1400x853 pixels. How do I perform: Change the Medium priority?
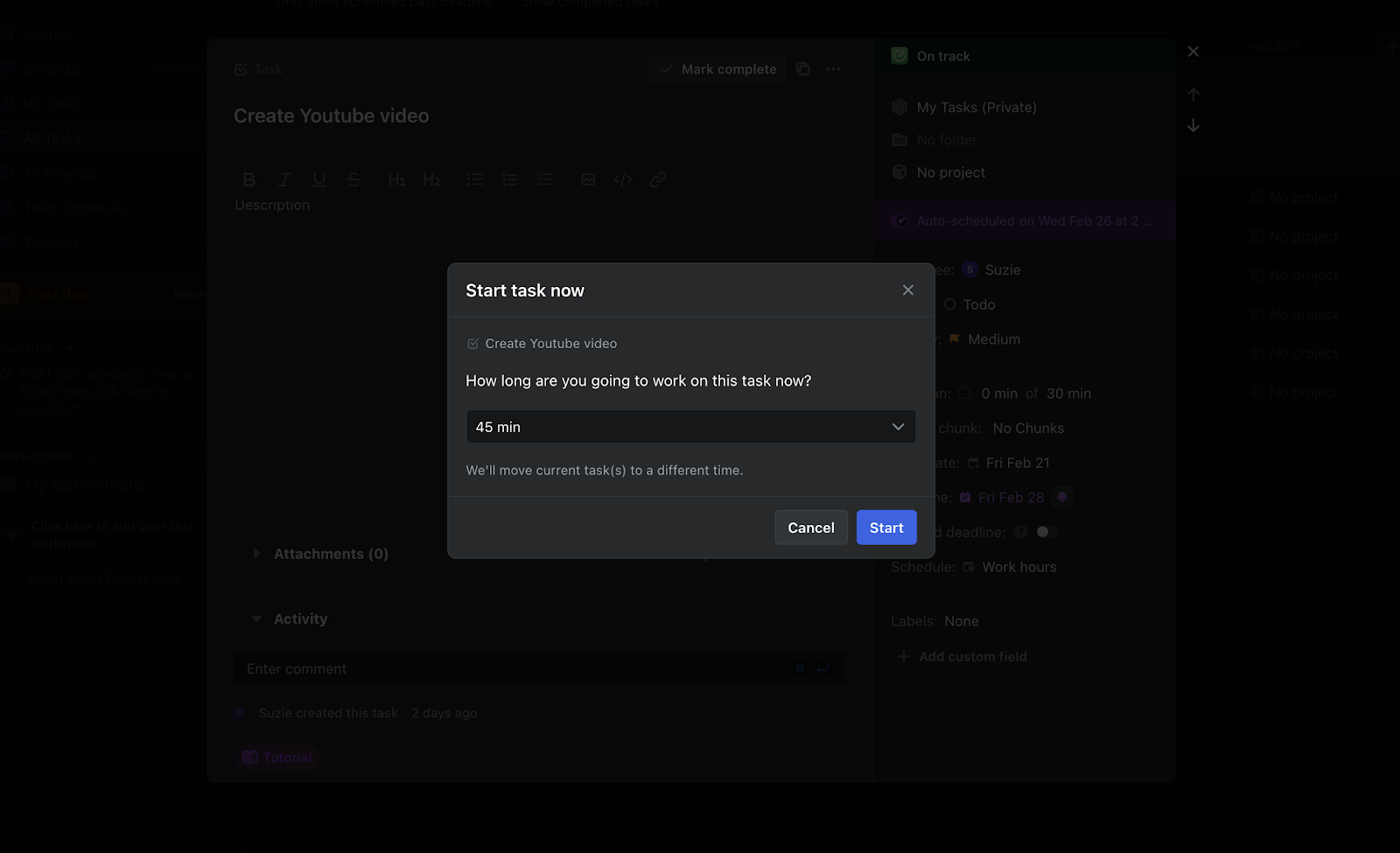(x=984, y=339)
